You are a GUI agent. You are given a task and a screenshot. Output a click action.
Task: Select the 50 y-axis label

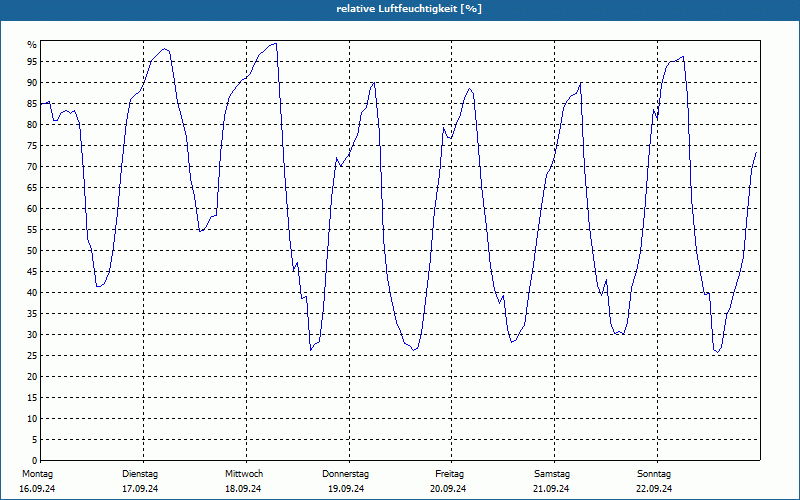pos(32,251)
